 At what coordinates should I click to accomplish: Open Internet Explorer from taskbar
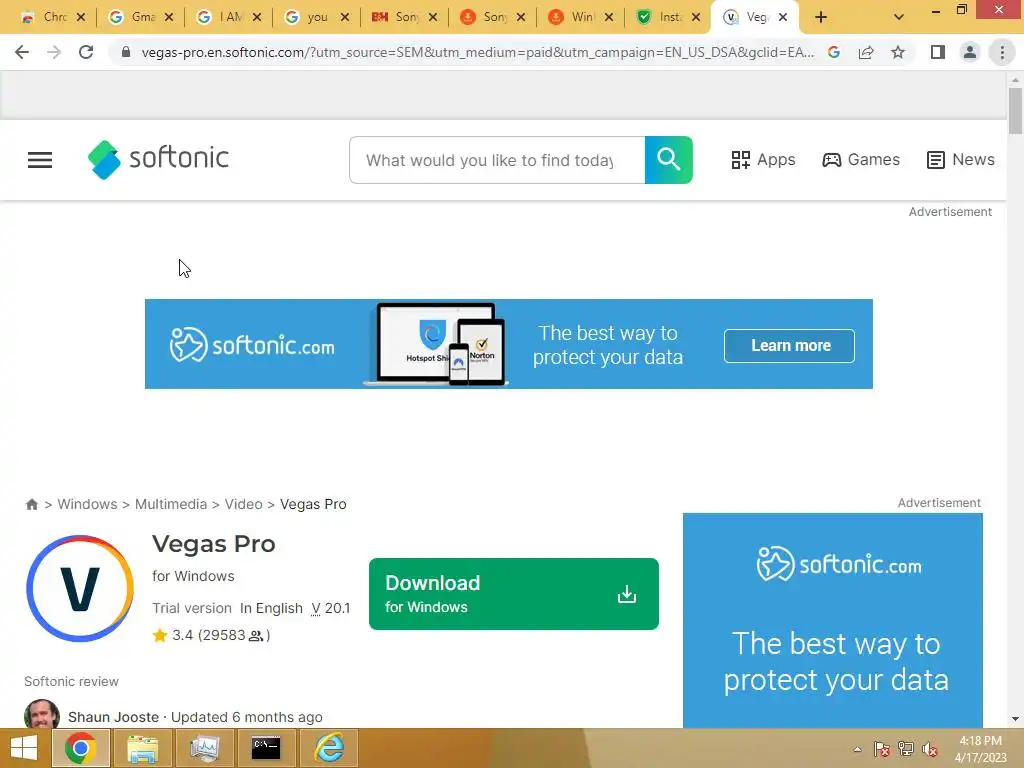coord(328,748)
